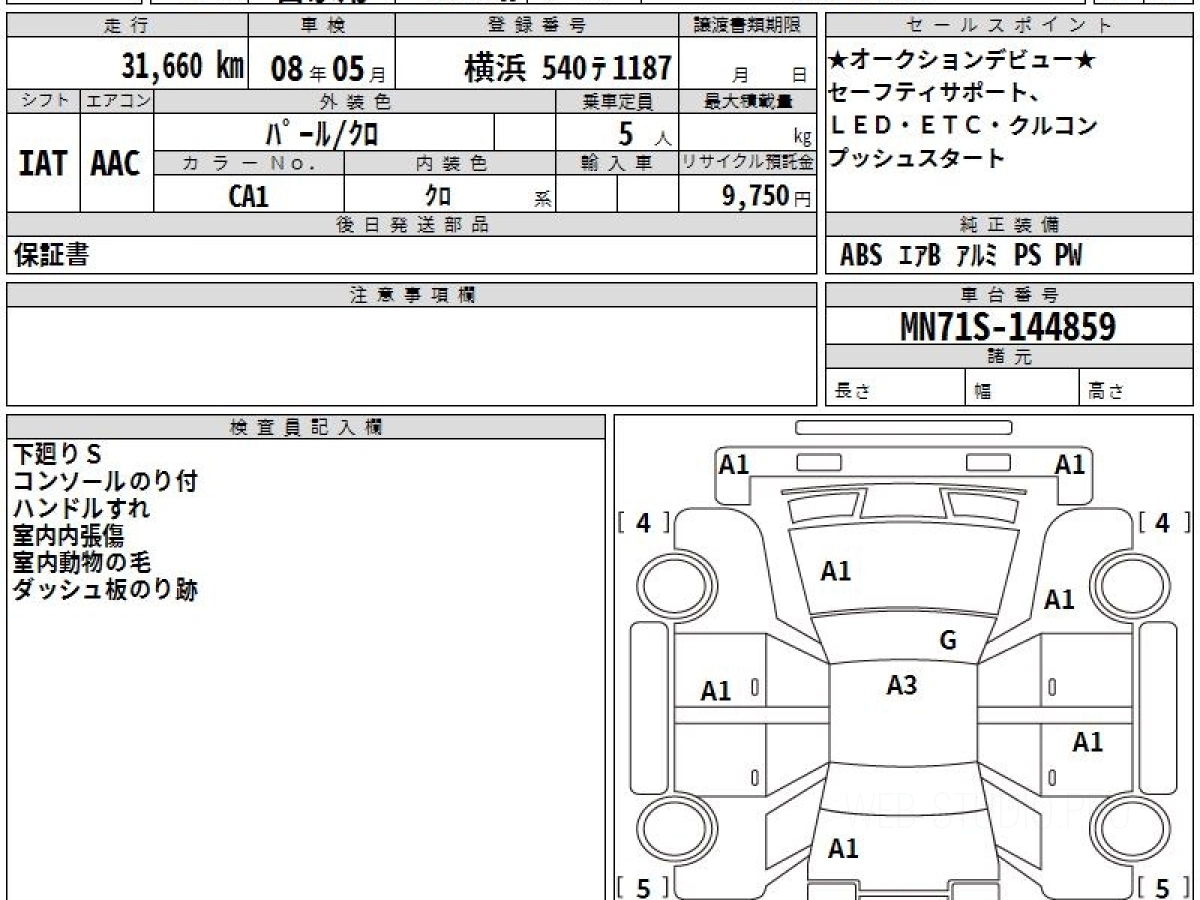Select the PS equipment label
Screen dimensions: 1200x900
(x=1028, y=256)
